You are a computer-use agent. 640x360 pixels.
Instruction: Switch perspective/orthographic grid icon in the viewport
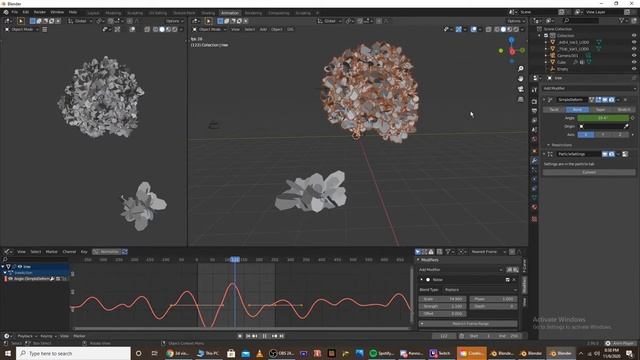tap(520, 99)
